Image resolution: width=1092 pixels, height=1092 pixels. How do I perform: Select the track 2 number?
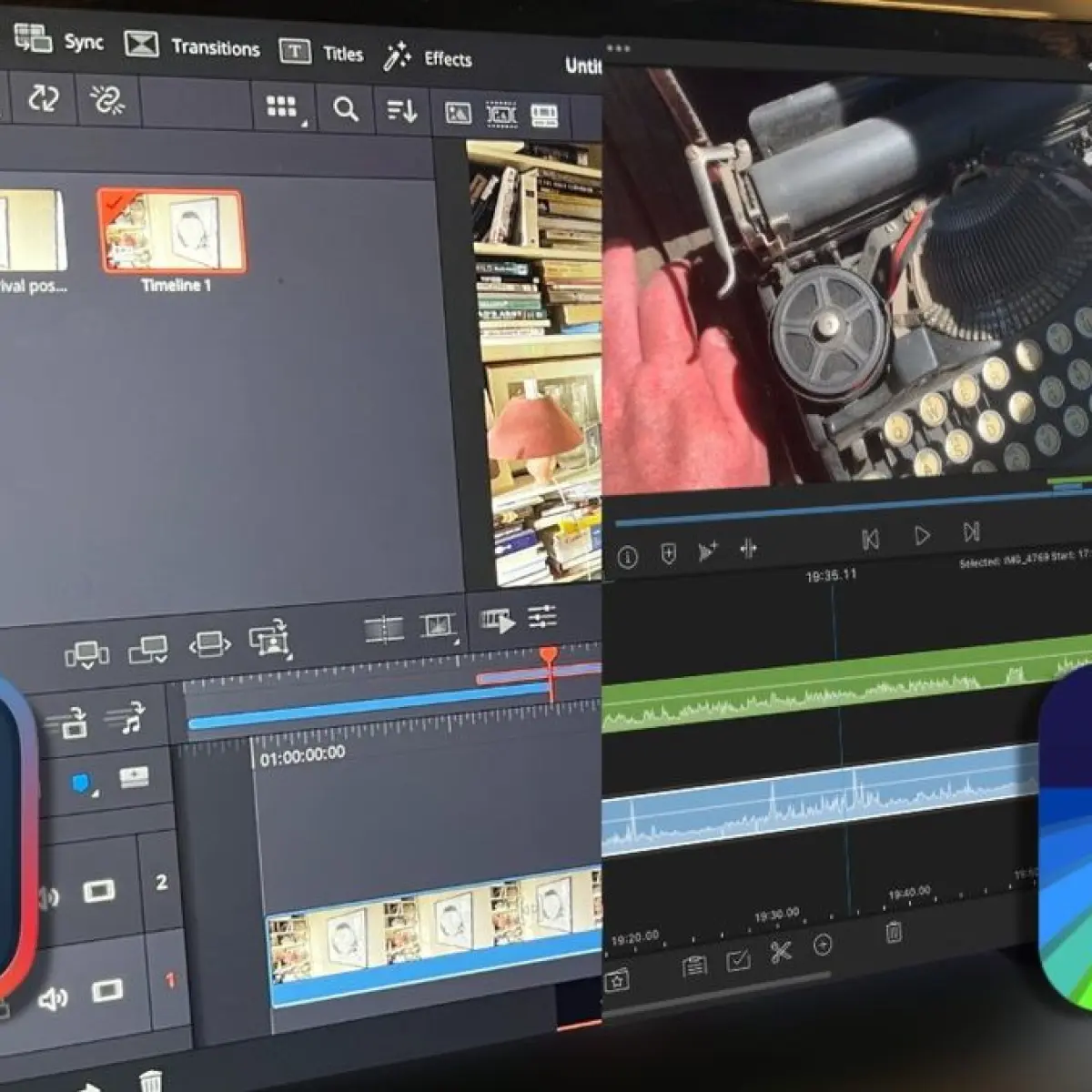tap(161, 882)
